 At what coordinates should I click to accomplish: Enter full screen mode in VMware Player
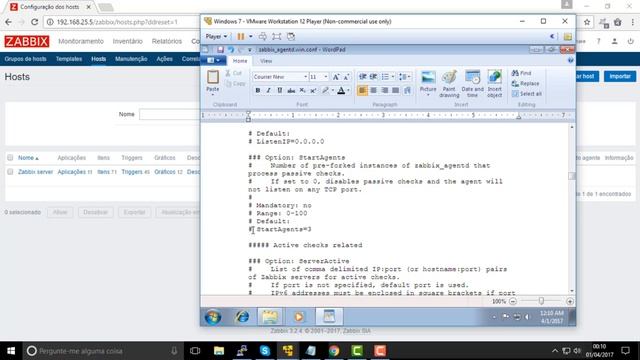coord(277,36)
